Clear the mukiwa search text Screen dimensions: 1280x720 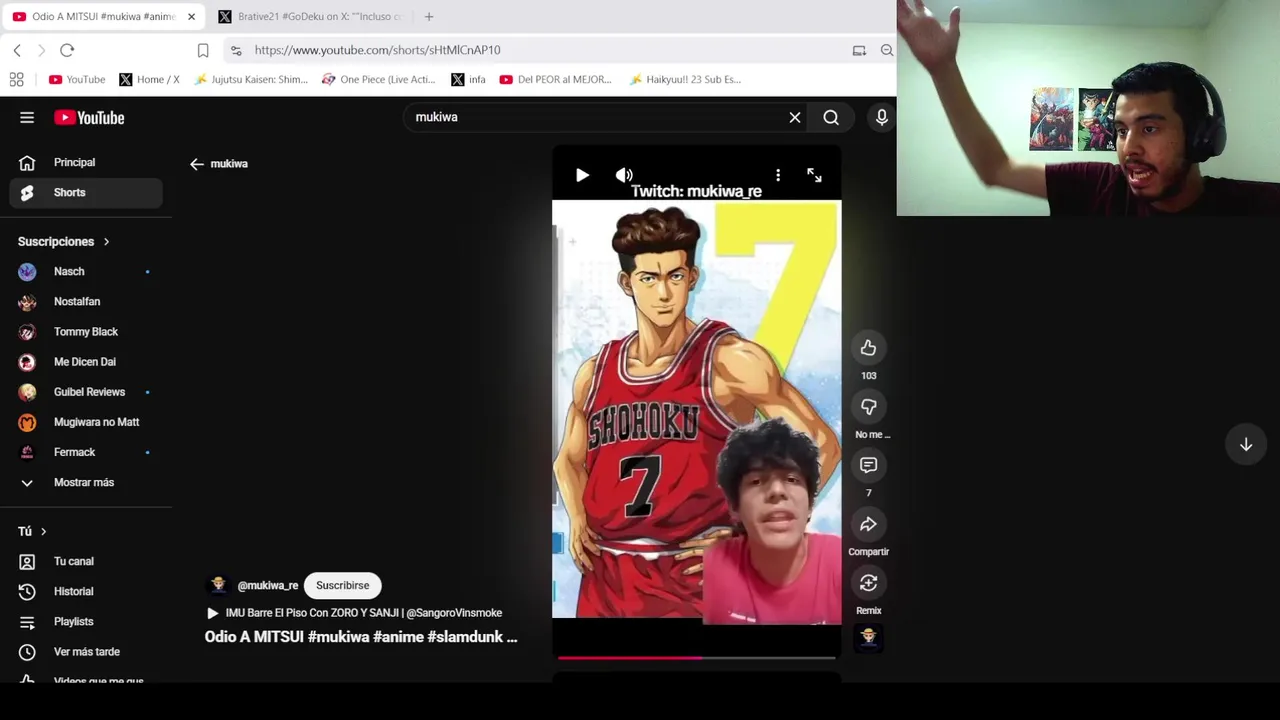795,118
